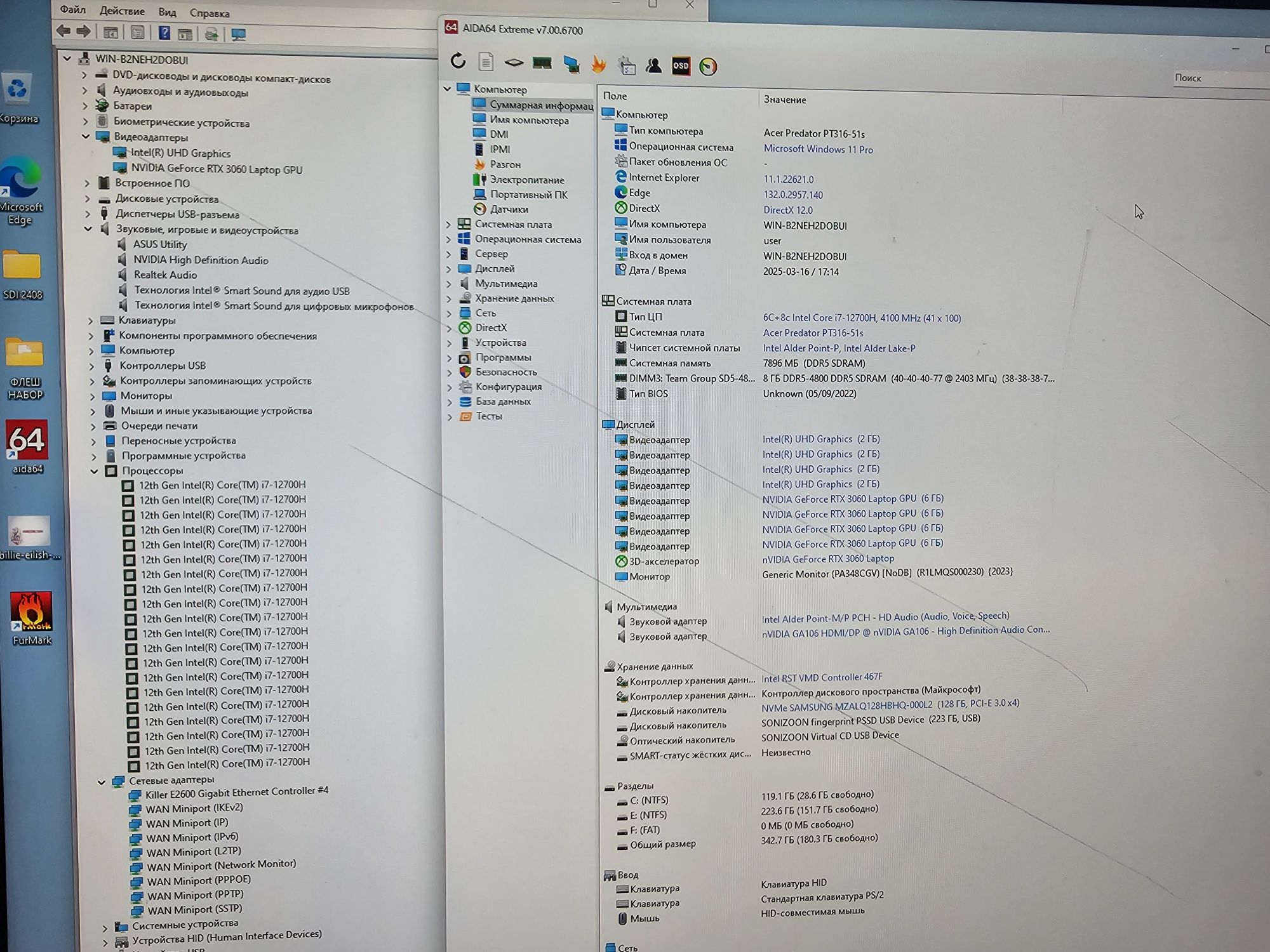Open the Recycle Bin desktop icon

point(18,98)
